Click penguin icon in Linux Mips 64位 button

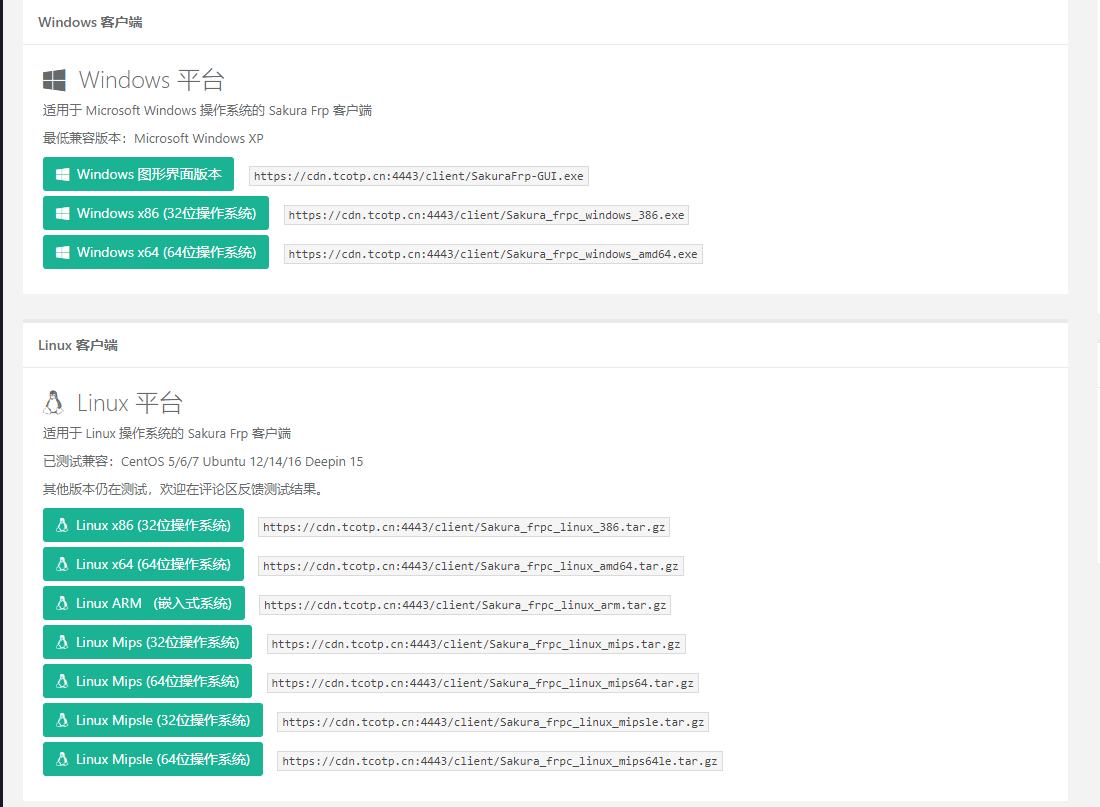click(62, 681)
